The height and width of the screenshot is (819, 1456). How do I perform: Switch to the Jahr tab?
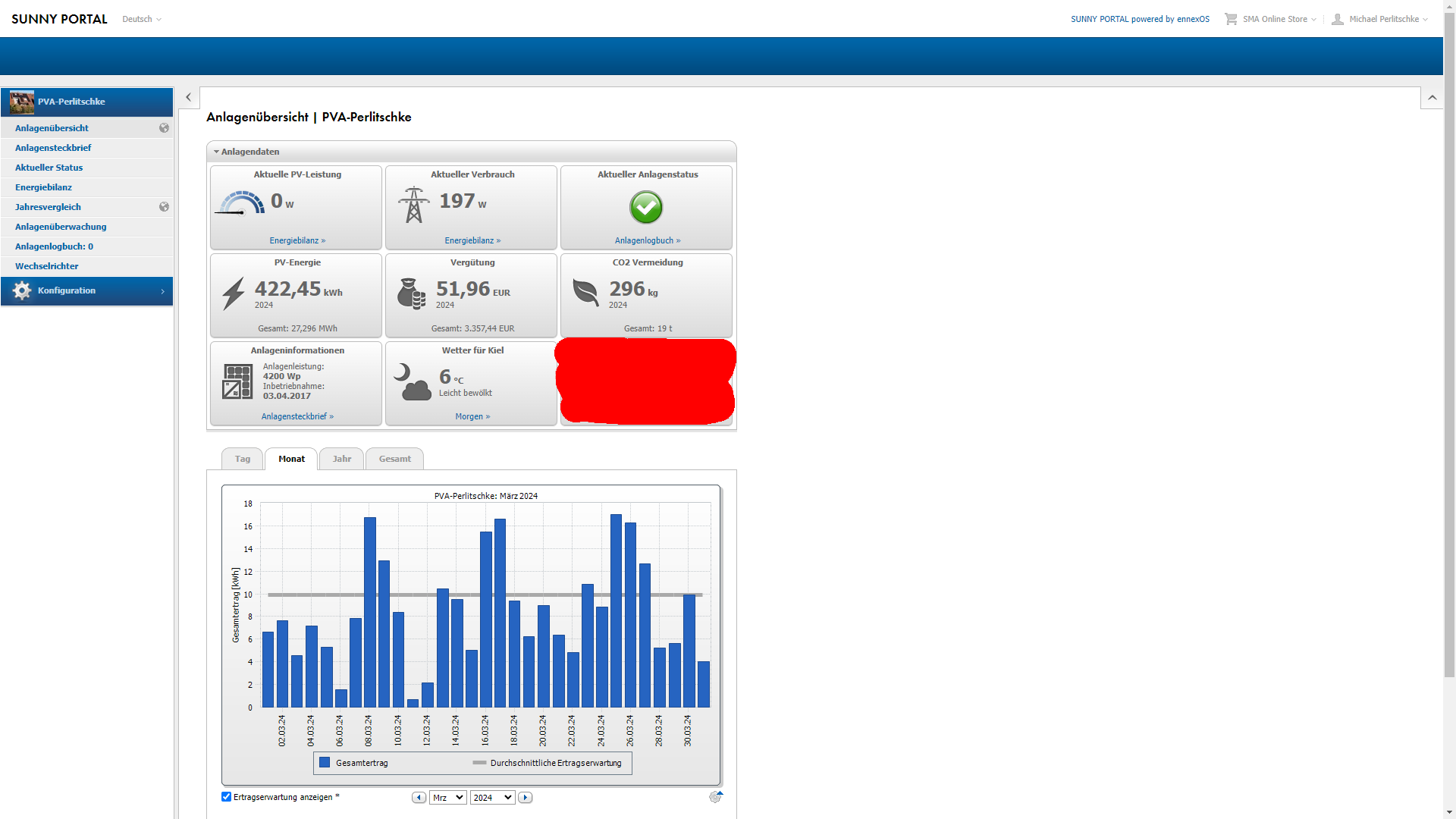(x=341, y=459)
